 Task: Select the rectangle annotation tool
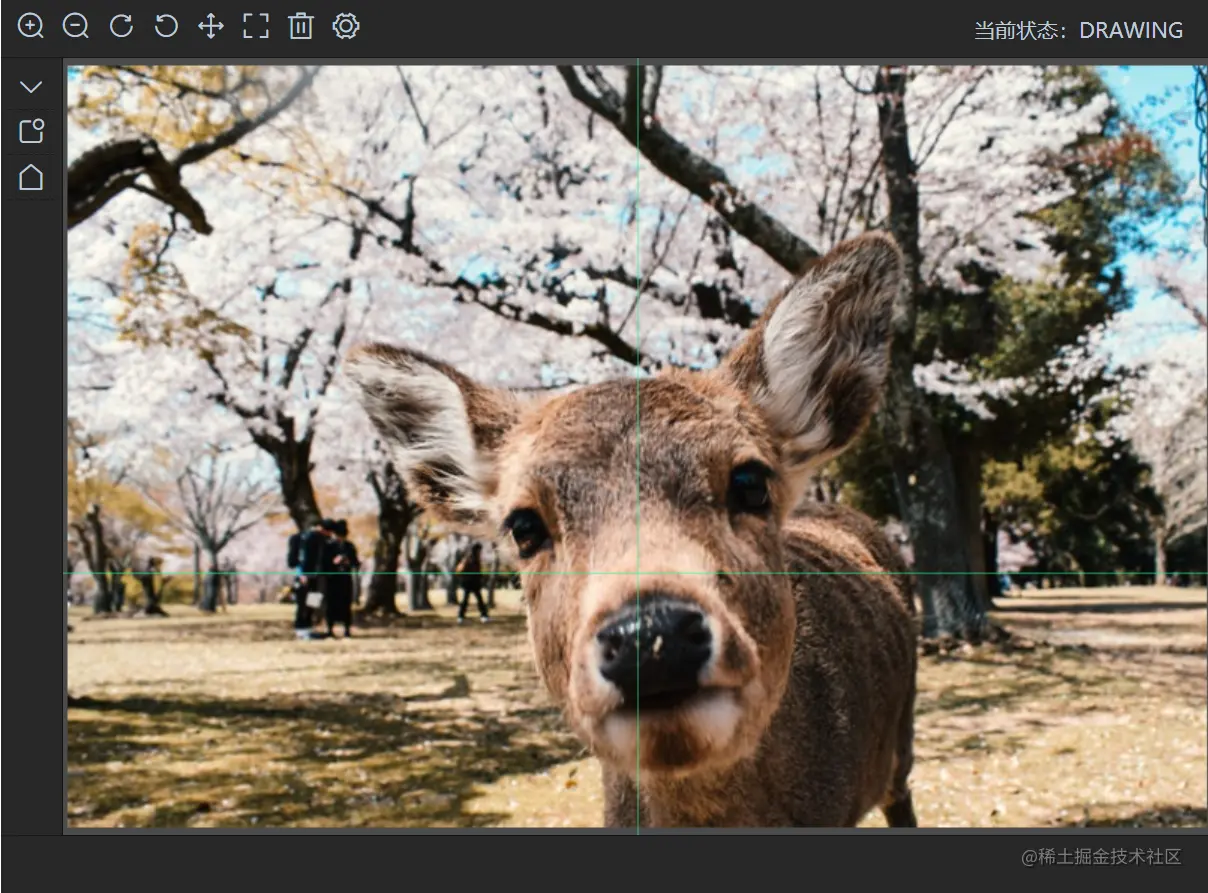[31, 131]
